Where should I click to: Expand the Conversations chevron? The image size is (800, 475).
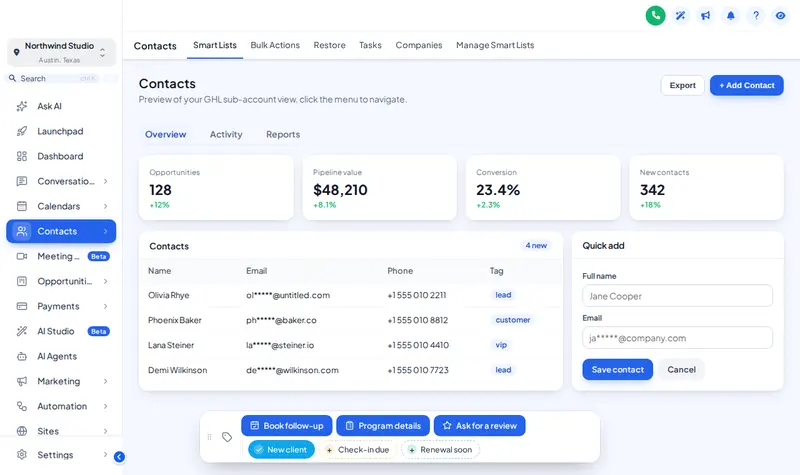pos(105,181)
